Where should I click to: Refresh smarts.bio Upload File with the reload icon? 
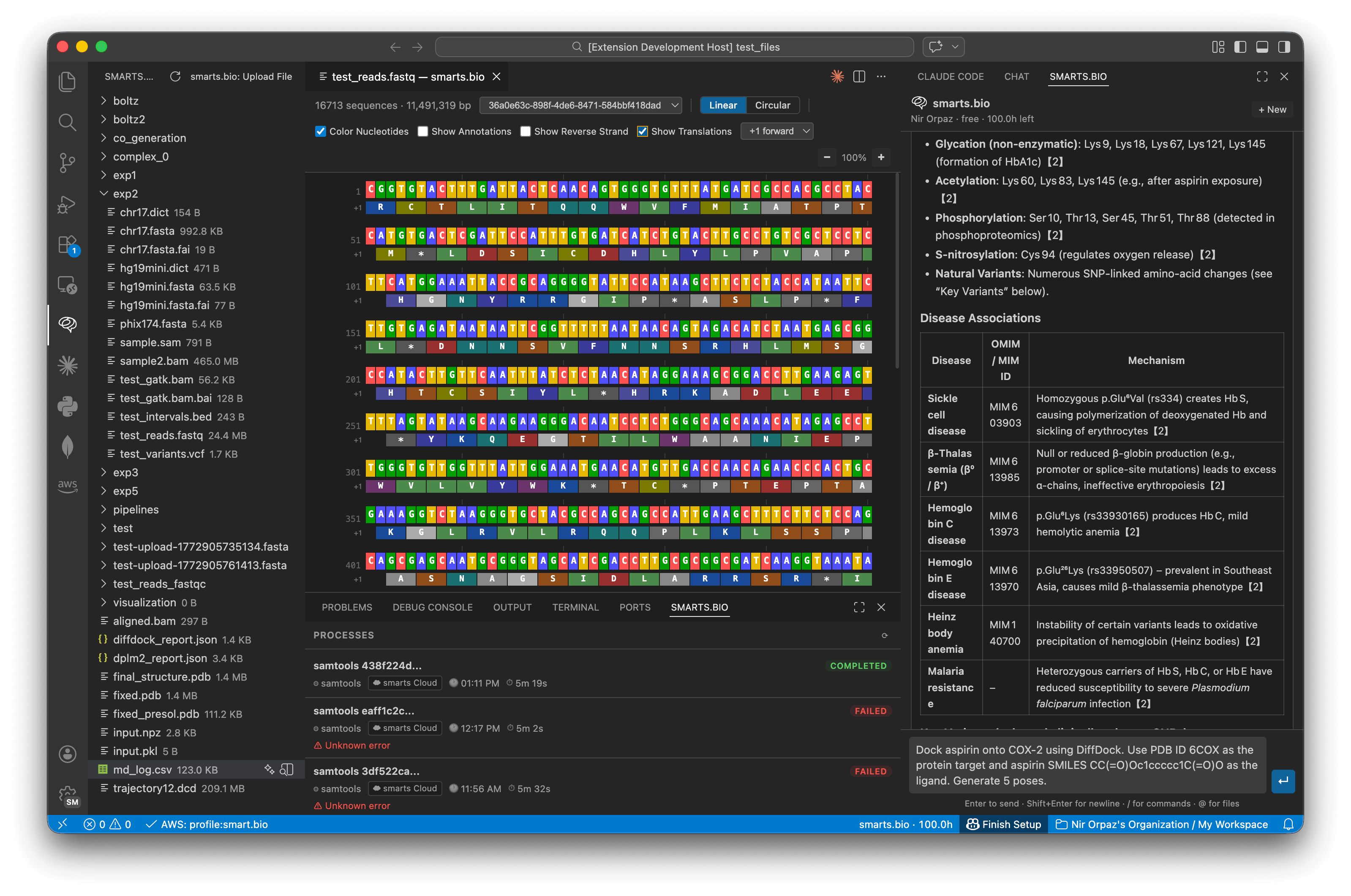175,76
